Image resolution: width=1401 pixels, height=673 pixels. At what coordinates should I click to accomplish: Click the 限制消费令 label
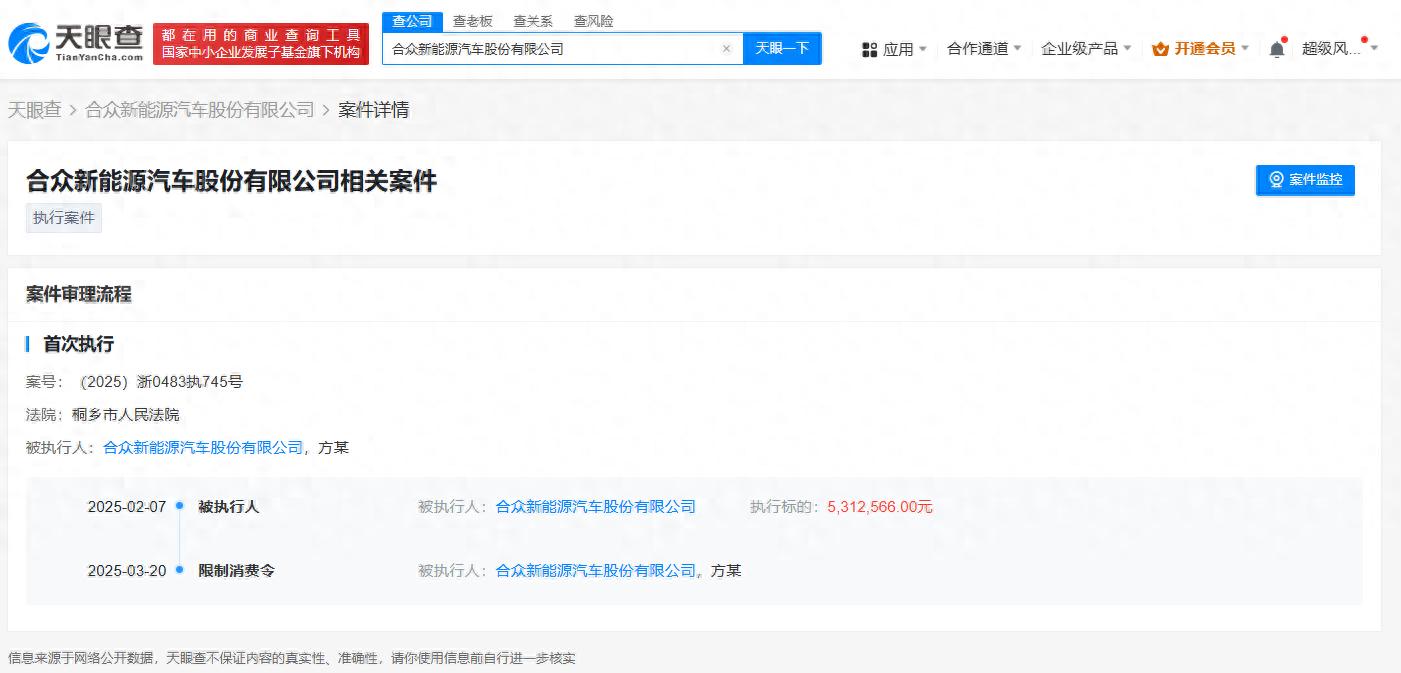pyautogui.click(x=236, y=570)
